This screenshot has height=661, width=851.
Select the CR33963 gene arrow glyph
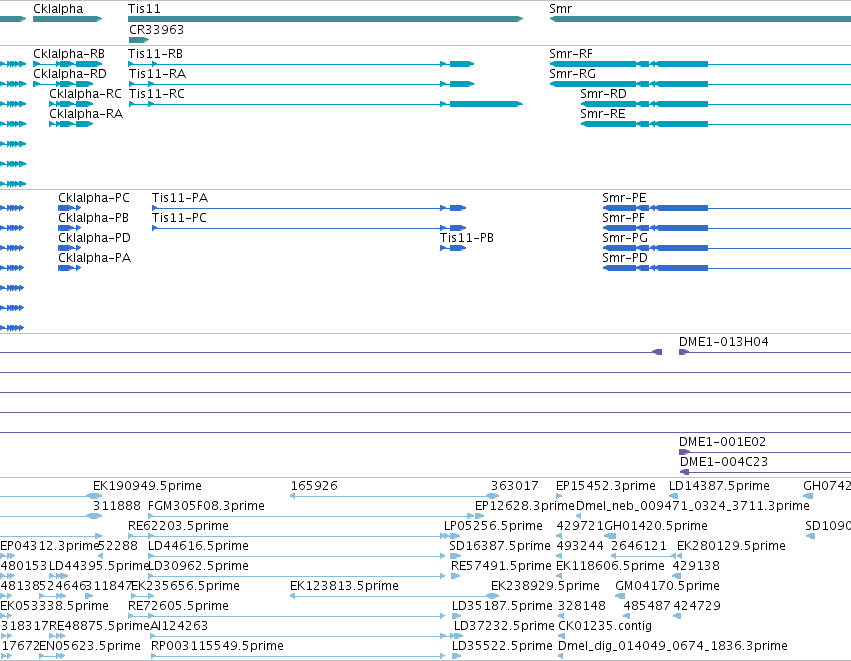pos(139,40)
